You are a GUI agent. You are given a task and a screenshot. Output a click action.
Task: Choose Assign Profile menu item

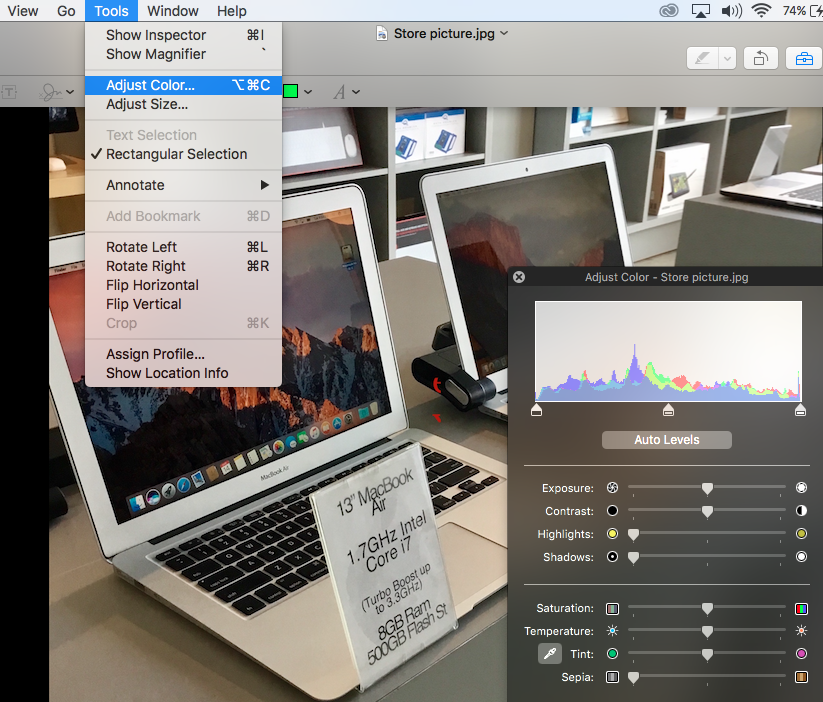(183, 354)
